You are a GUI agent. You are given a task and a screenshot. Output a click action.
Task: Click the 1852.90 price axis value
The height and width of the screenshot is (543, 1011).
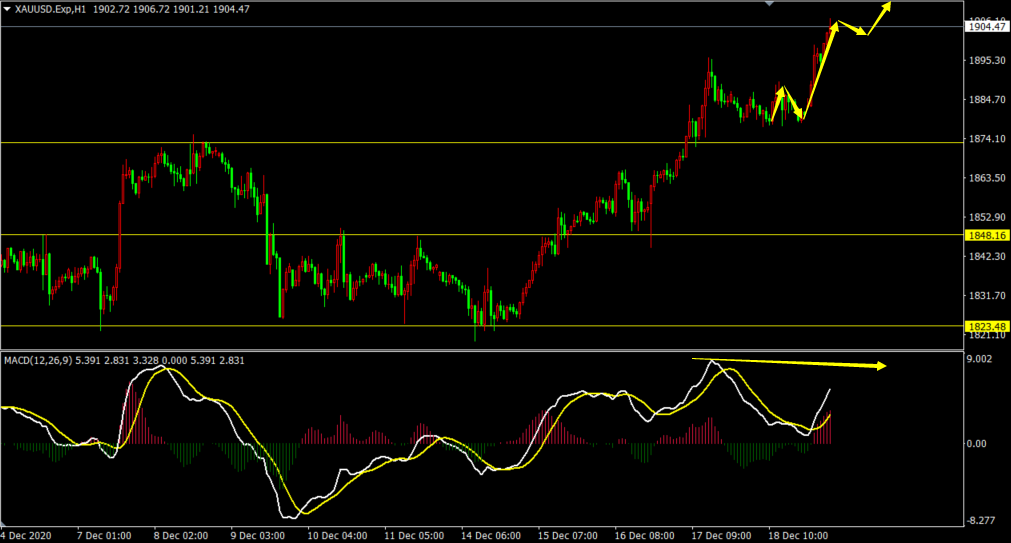(987, 217)
